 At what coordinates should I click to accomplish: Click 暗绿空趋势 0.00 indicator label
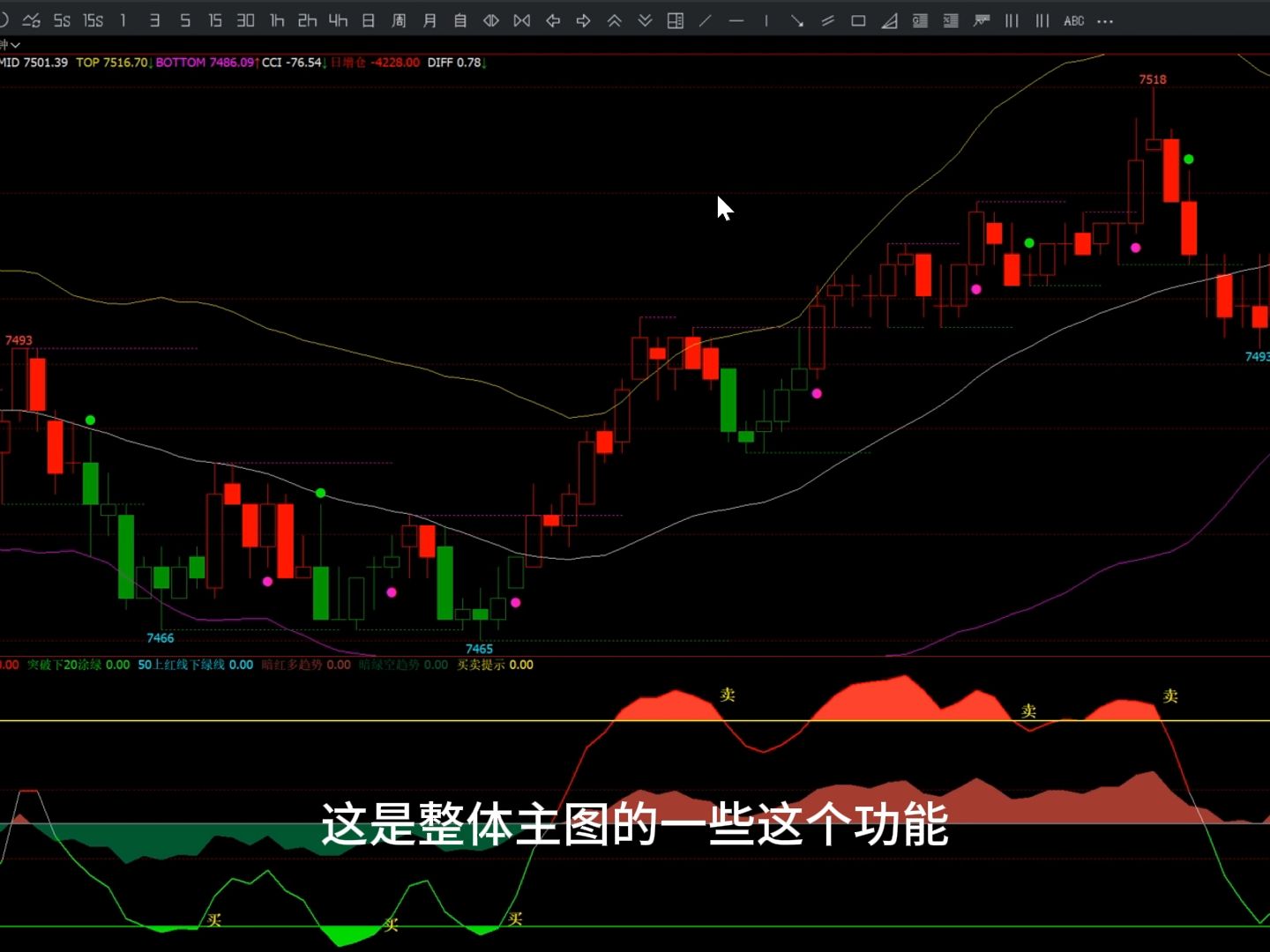pyautogui.click(x=403, y=665)
